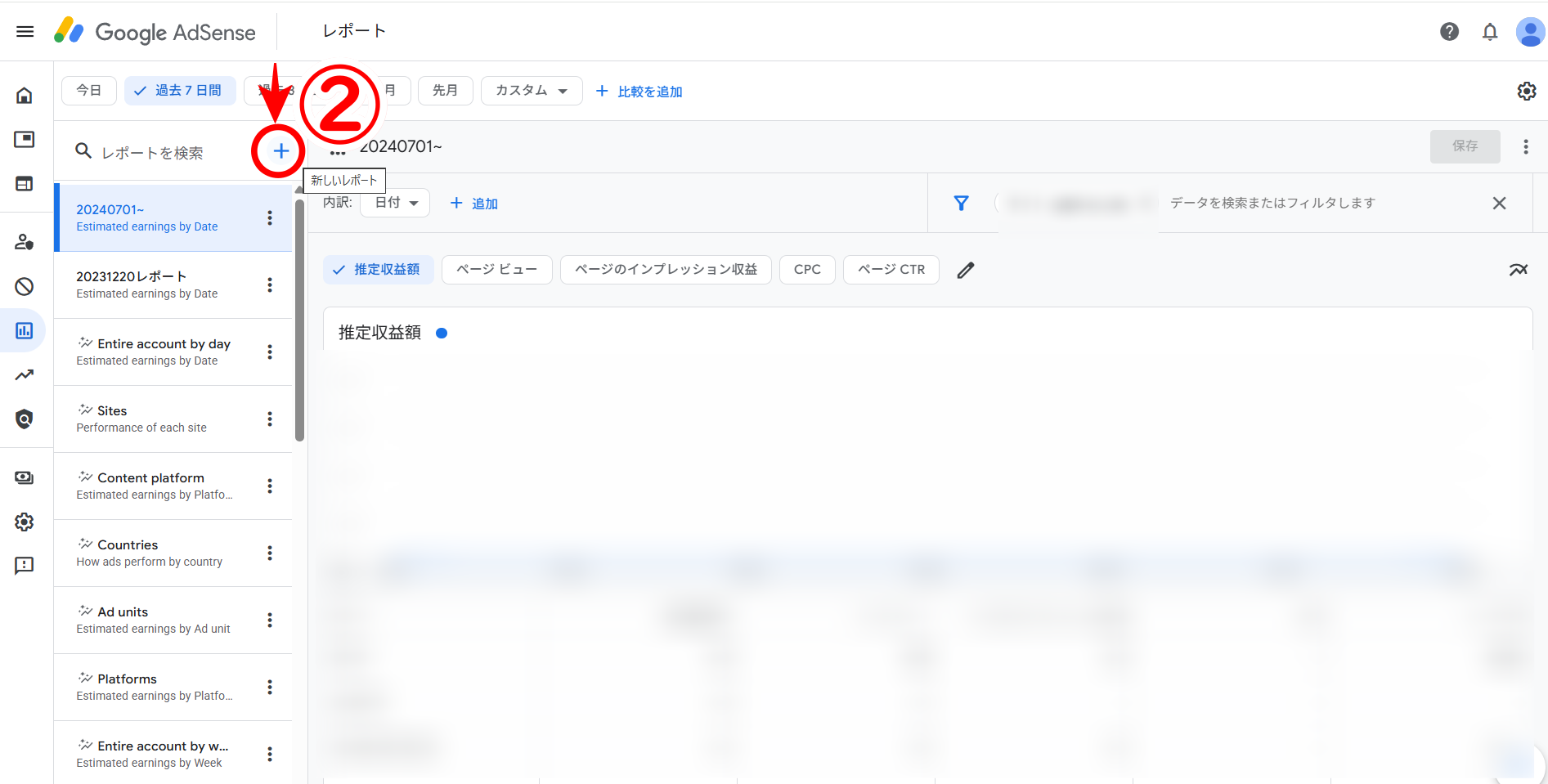Select the 先月 date tab
This screenshot has width=1548, height=784.
point(445,91)
